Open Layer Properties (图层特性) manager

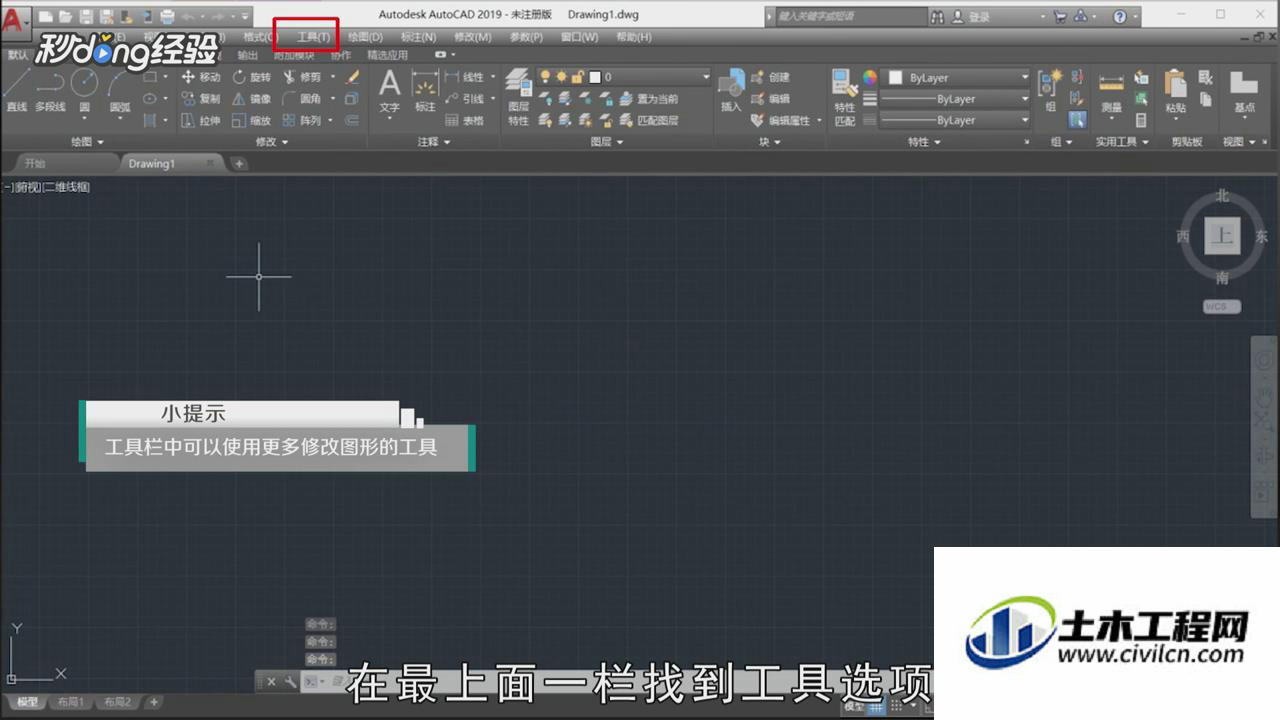click(x=518, y=97)
